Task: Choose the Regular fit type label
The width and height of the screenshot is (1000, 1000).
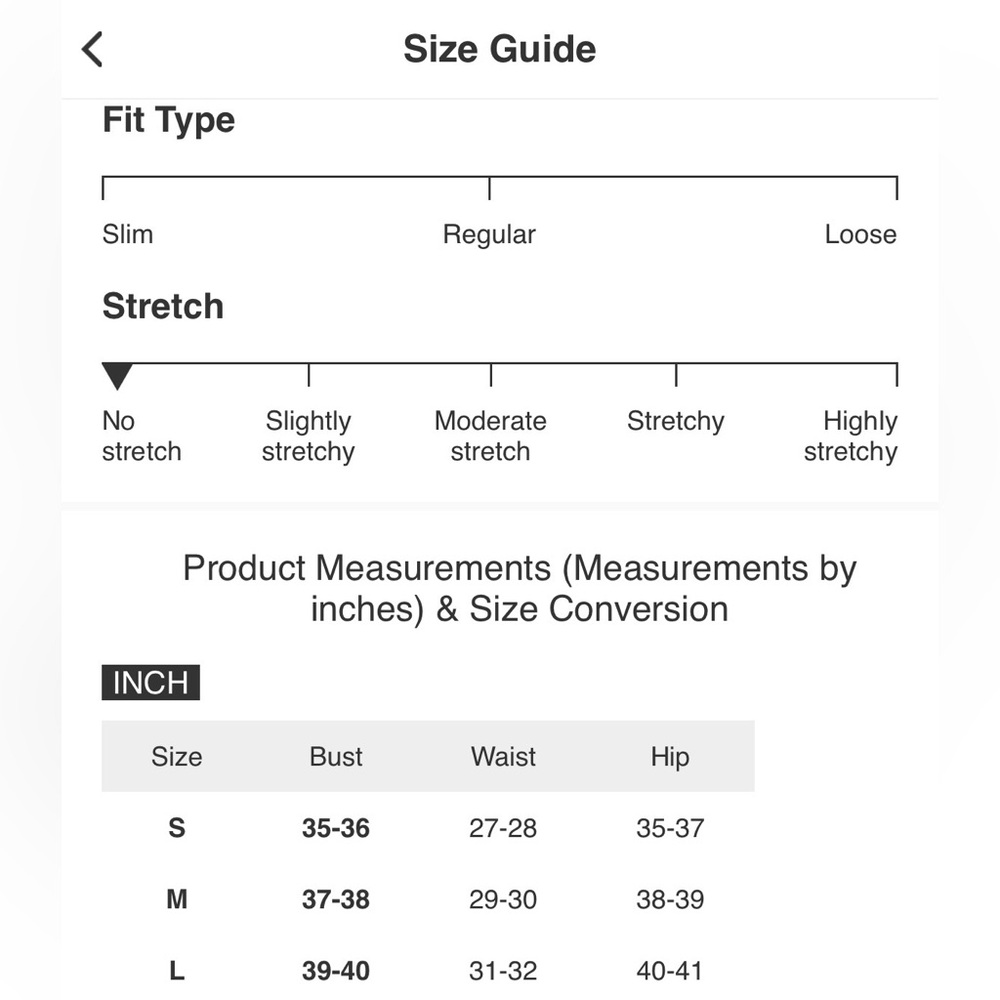Action: point(489,235)
